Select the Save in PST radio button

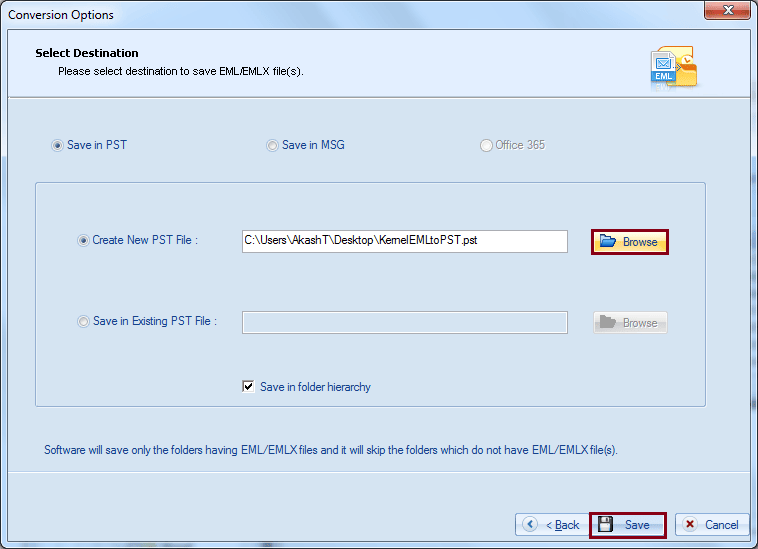pos(58,145)
